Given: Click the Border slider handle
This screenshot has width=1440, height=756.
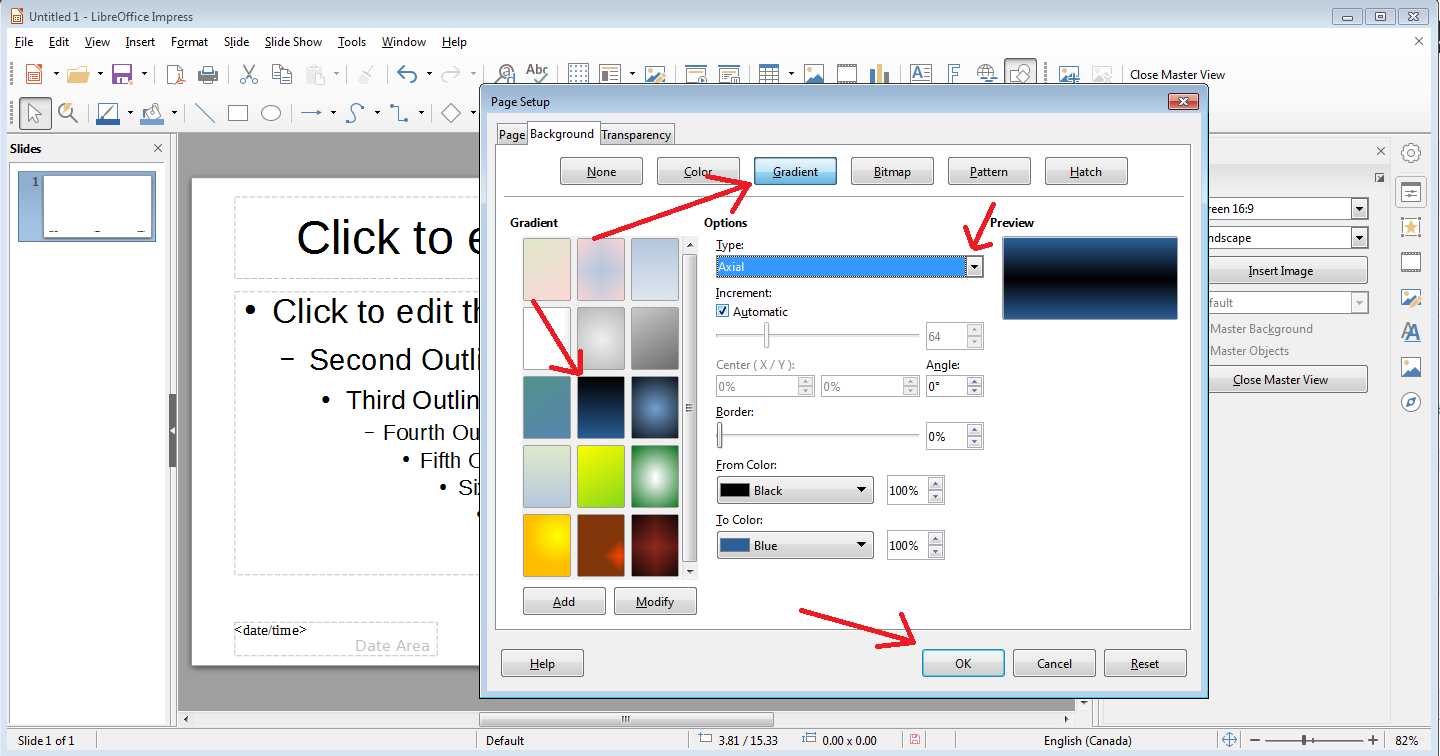Looking at the screenshot, I should coord(719,435).
